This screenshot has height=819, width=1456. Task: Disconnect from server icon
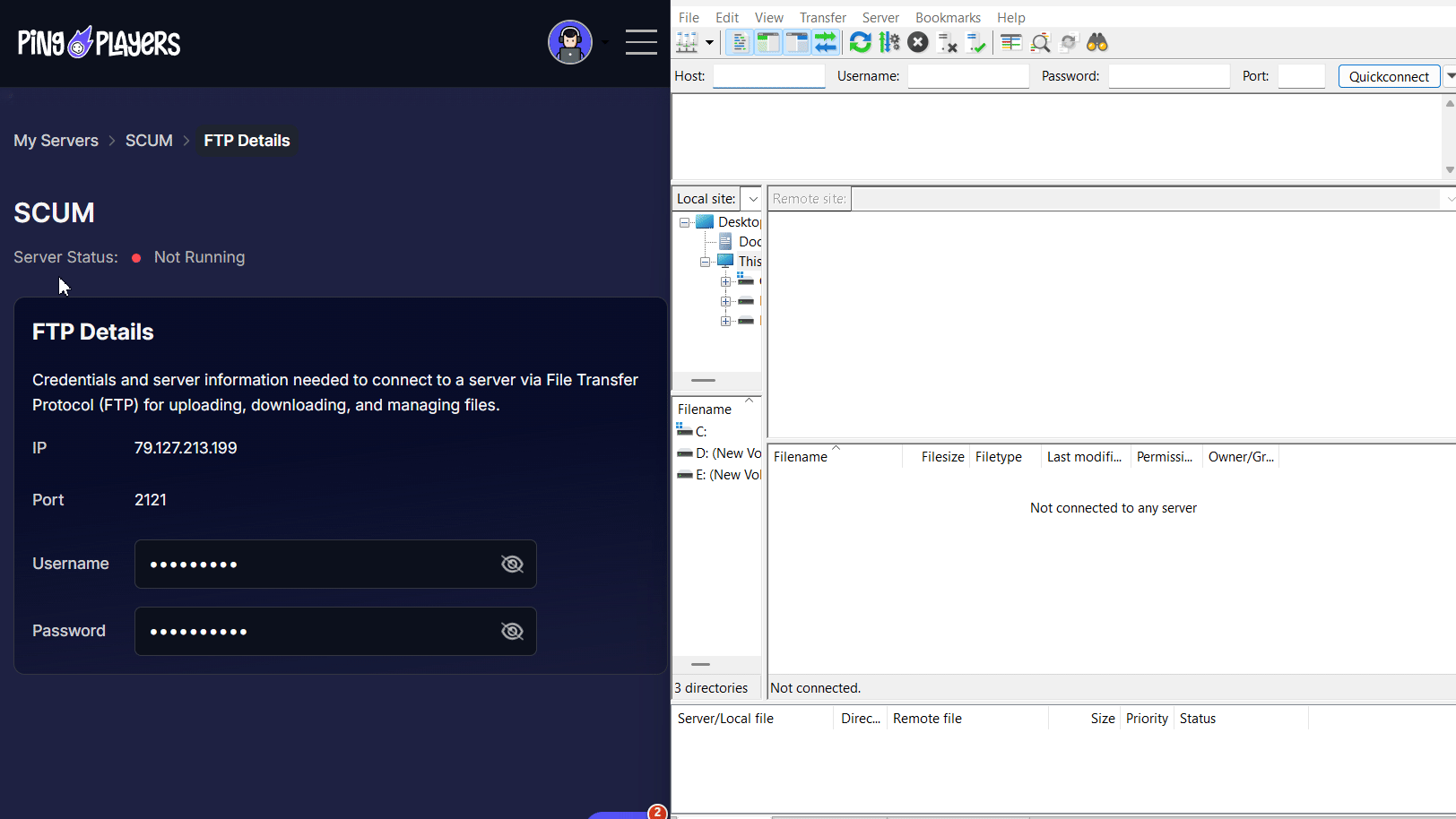948,42
